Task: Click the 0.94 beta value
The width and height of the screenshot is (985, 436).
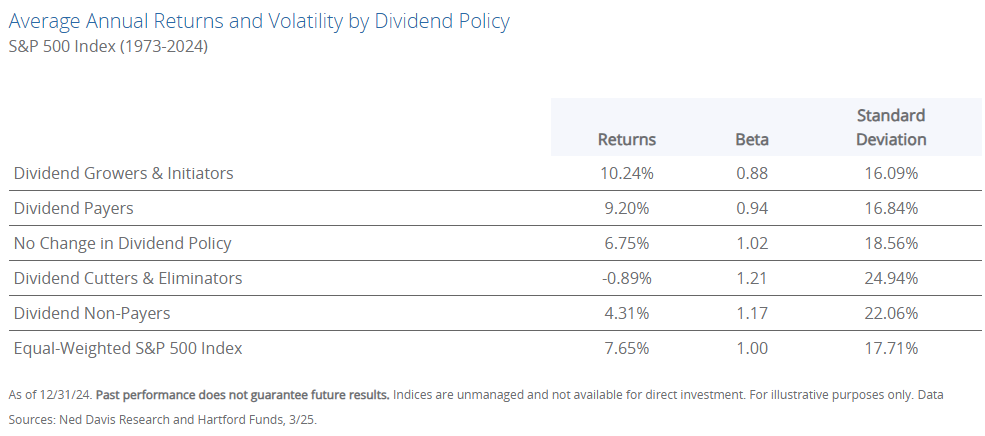Action: click(x=751, y=208)
